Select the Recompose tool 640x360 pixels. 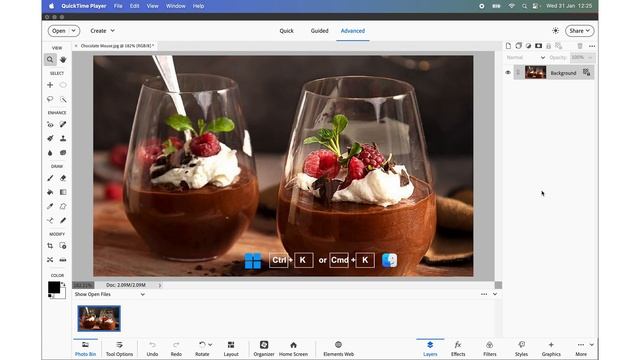click(63, 246)
